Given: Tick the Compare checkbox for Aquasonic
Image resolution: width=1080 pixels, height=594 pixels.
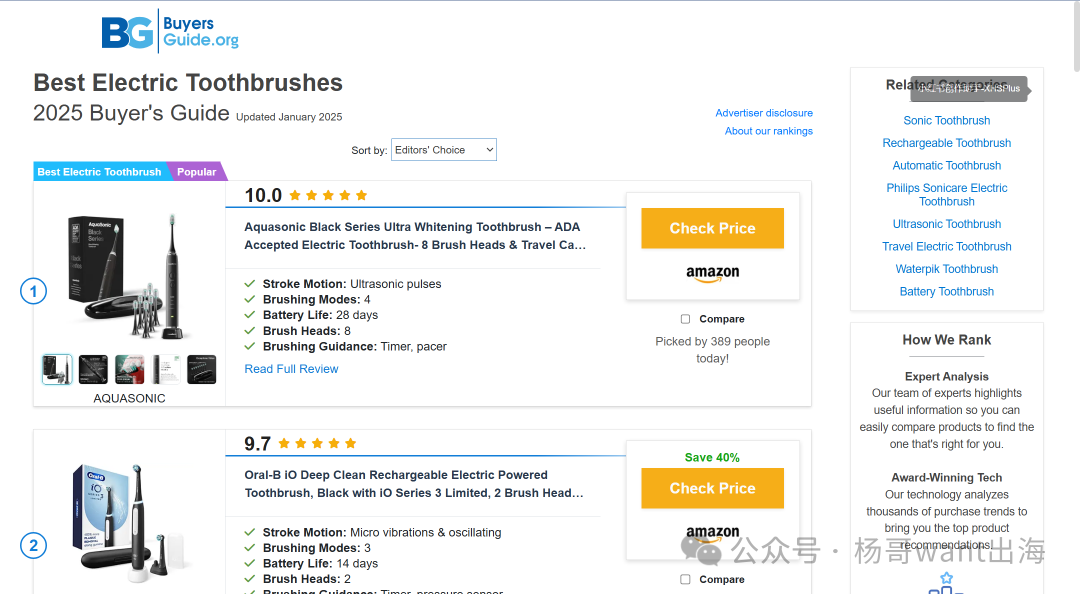Looking at the screenshot, I should pyautogui.click(x=685, y=320).
